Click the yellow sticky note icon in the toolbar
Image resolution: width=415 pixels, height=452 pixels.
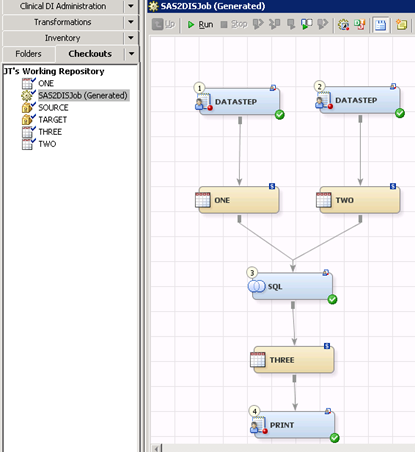pos(401,25)
